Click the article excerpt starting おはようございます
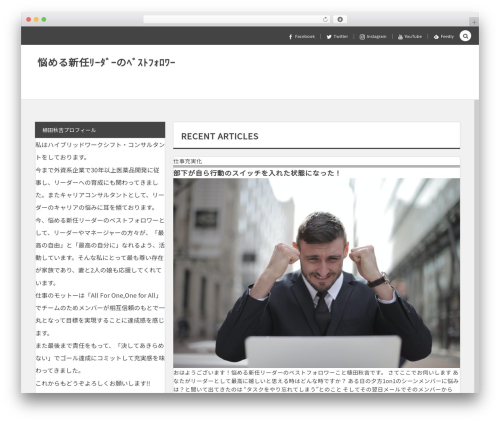 (x=316, y=381)
